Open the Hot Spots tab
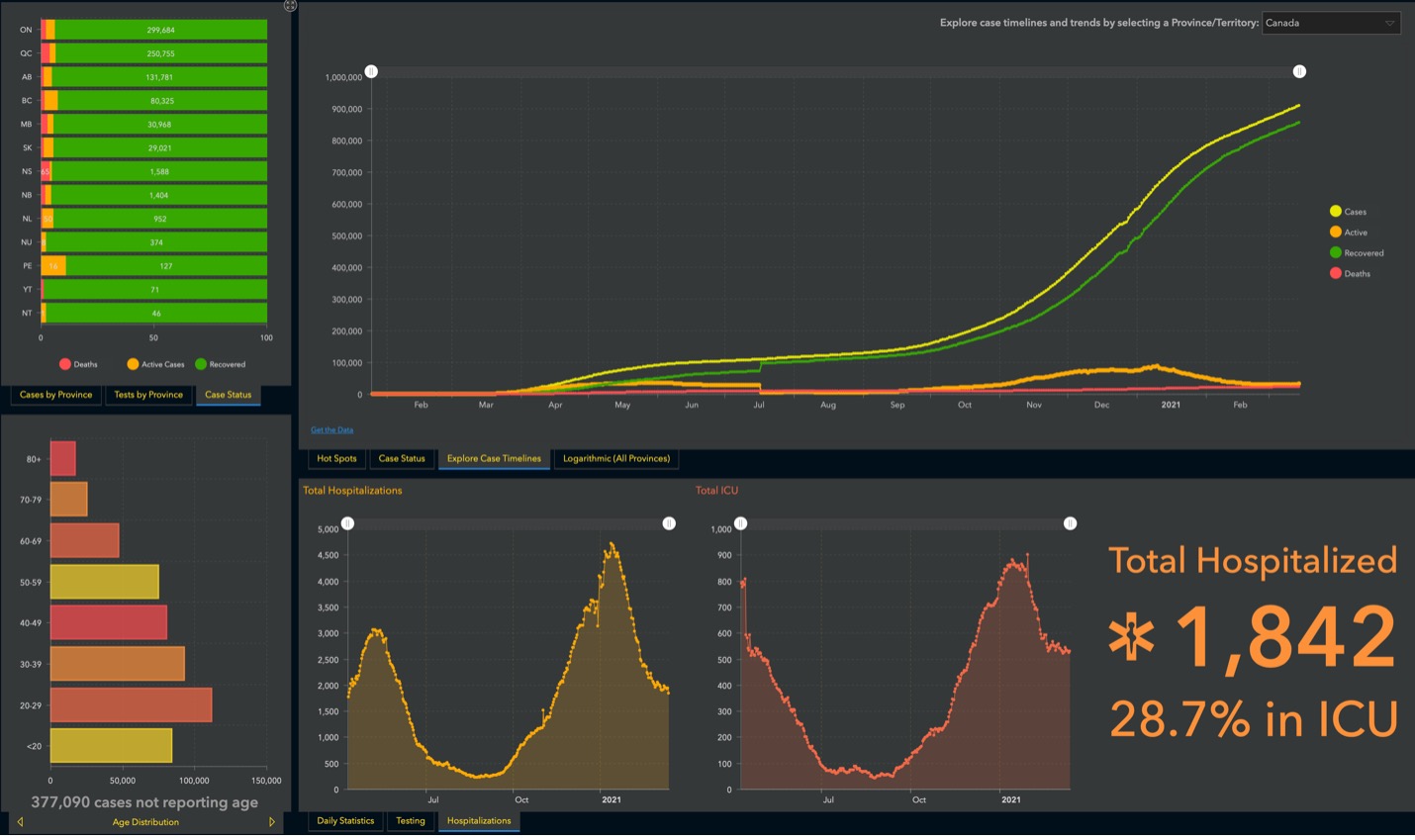The image size is (1415, 840). click(336, 458)
